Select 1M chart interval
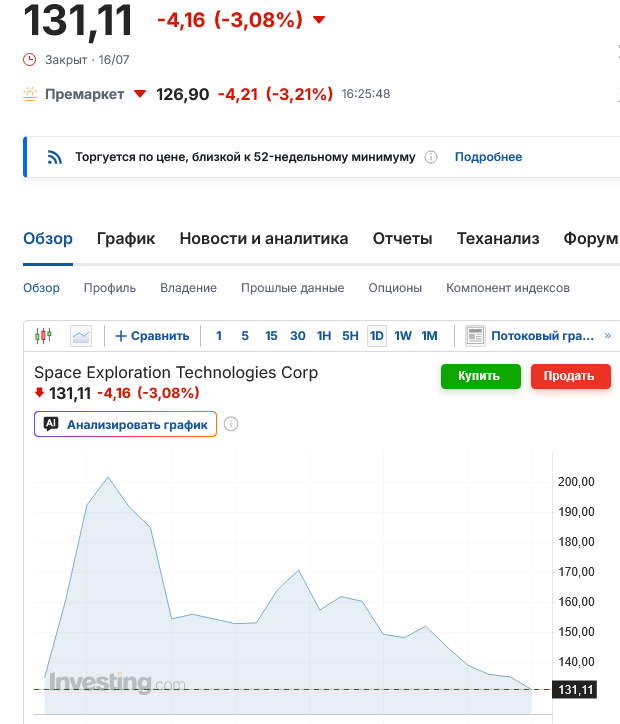620x724 pixels. point(429,336)
